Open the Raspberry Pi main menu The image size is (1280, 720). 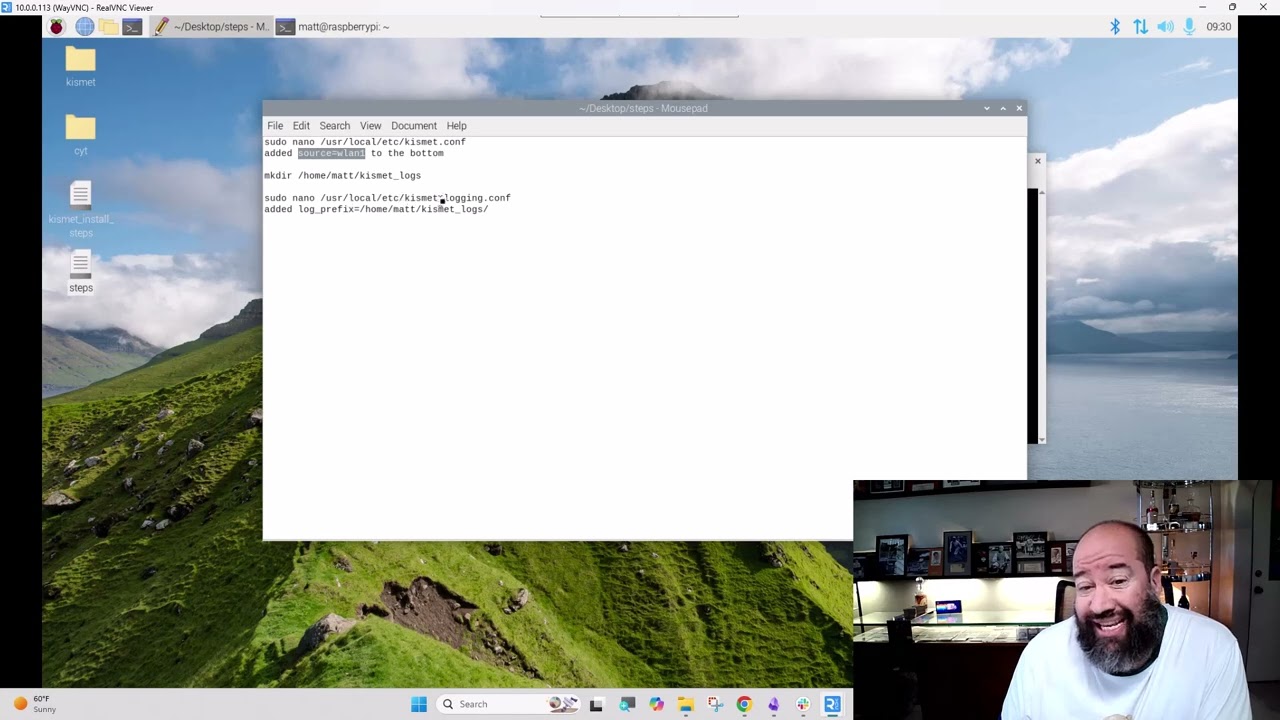click(x=56, y=27)
